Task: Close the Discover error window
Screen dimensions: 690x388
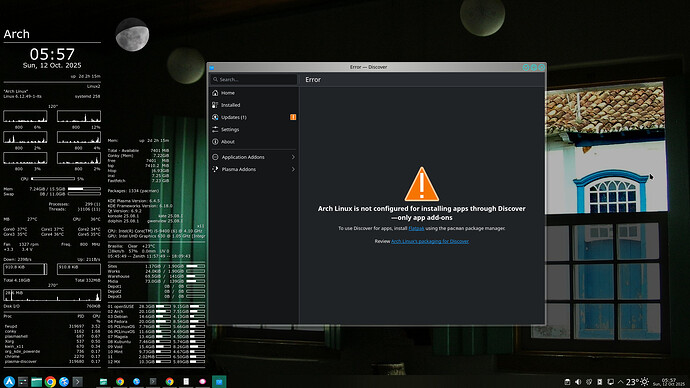Action: tap(542, 67)
